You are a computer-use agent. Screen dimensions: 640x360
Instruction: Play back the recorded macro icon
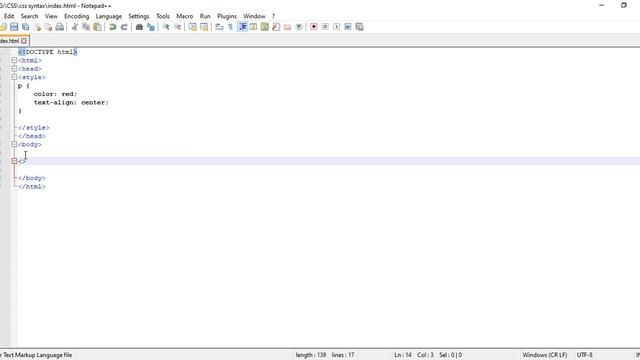(x=336, y=27)
